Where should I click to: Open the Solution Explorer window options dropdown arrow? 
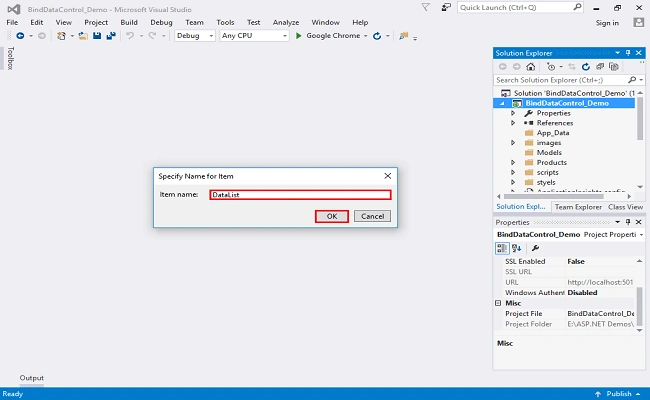(618, 53)
